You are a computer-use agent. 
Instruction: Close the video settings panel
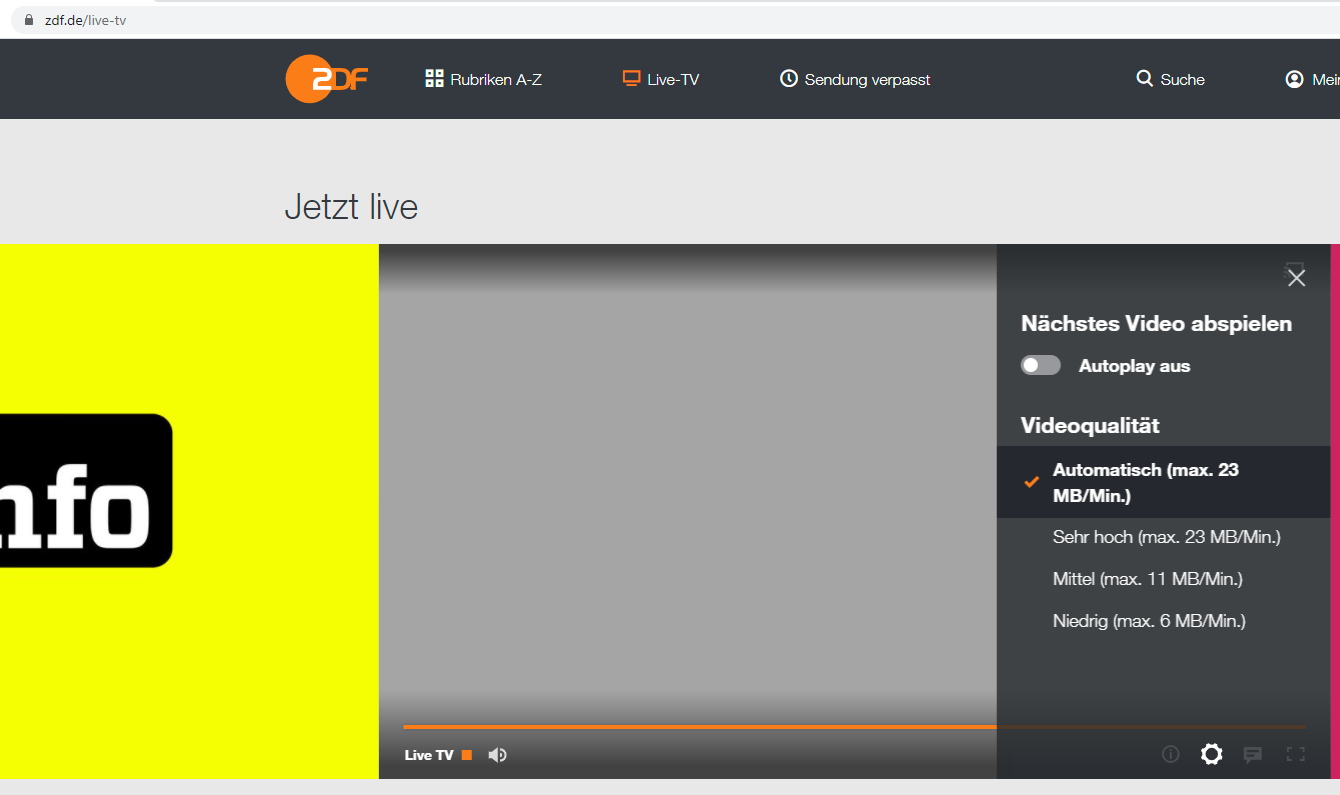coord(1296,278)
